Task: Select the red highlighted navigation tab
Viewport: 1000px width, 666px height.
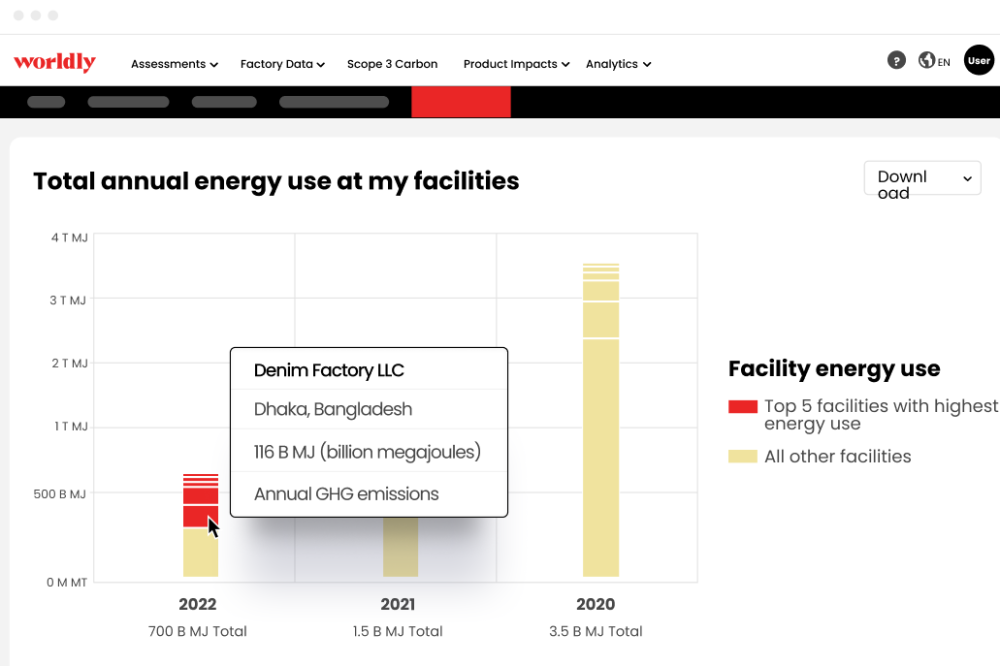Action: (x=460, y=102)
